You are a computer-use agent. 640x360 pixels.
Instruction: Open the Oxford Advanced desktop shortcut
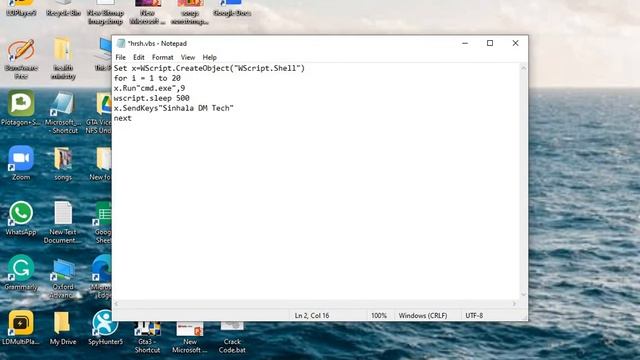[62, 269]
